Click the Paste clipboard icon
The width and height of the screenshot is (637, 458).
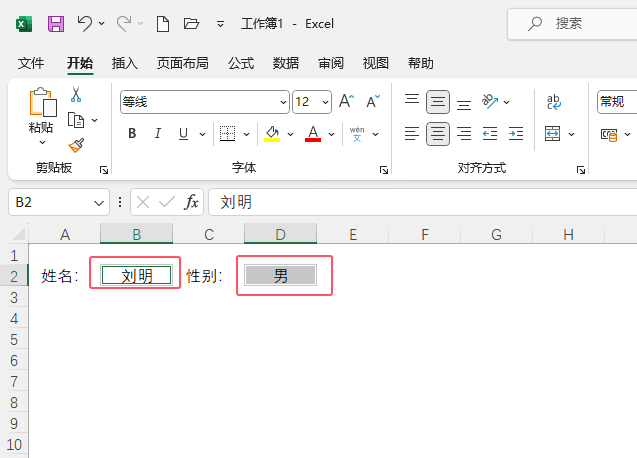tap(42, 102)
